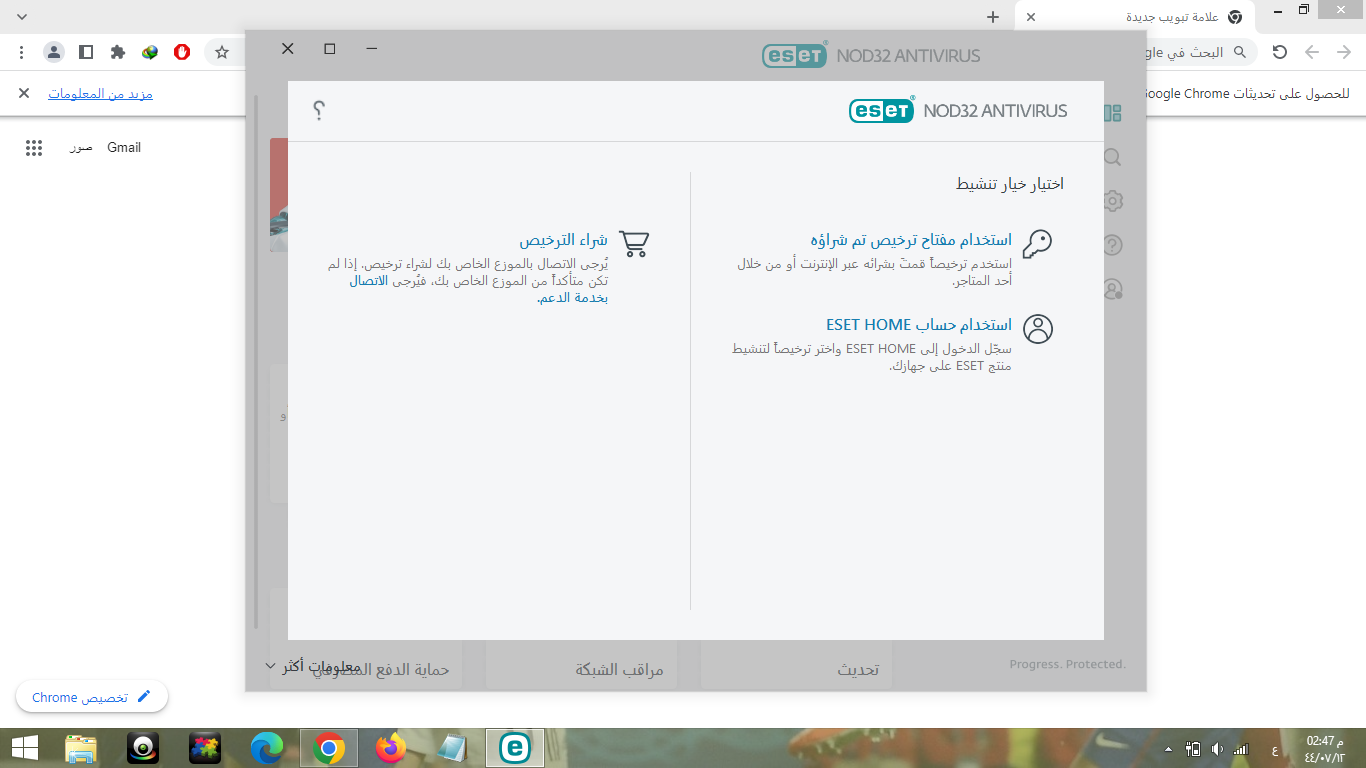Screen dimensions: 1366x768
Task: Open ESET حماية الدفع tile
Action: [366, 666]
